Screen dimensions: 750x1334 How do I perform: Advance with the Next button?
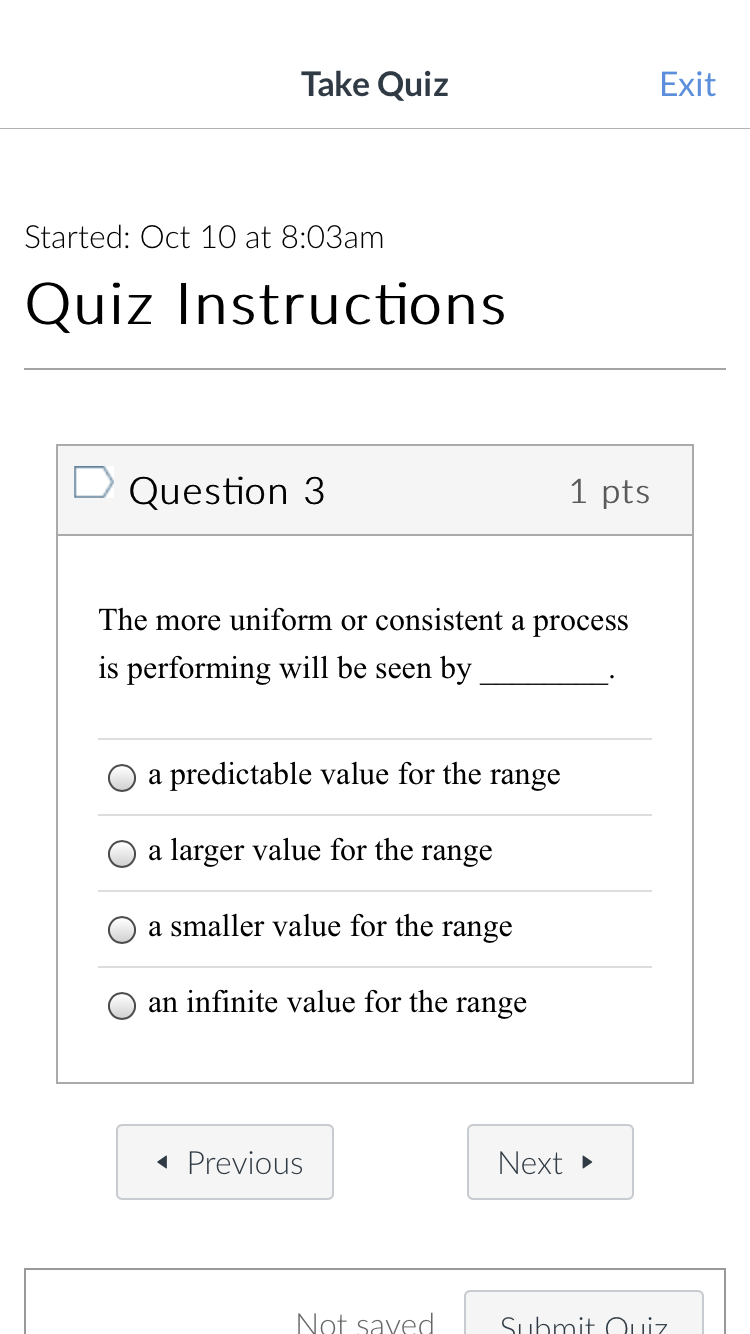(550, 1162)
